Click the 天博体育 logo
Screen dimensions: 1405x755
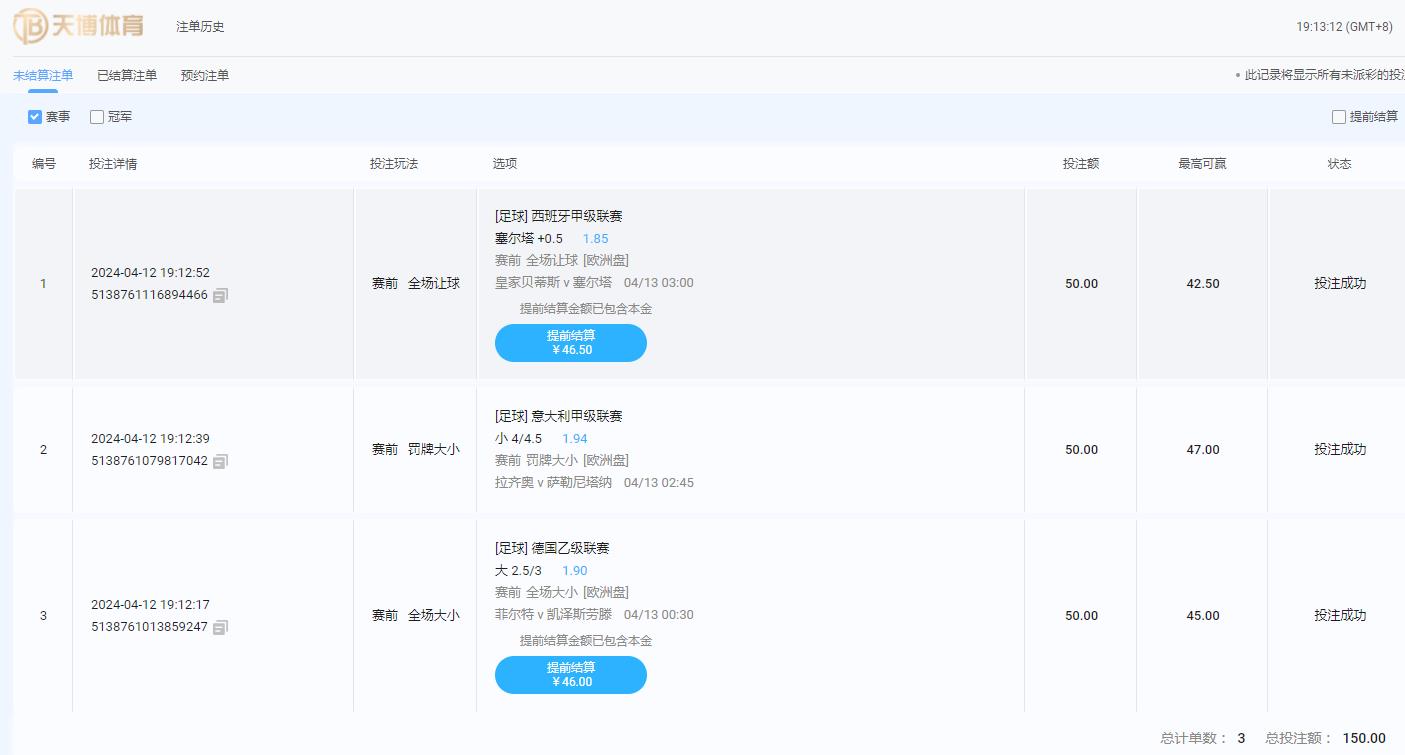point(78,26)
